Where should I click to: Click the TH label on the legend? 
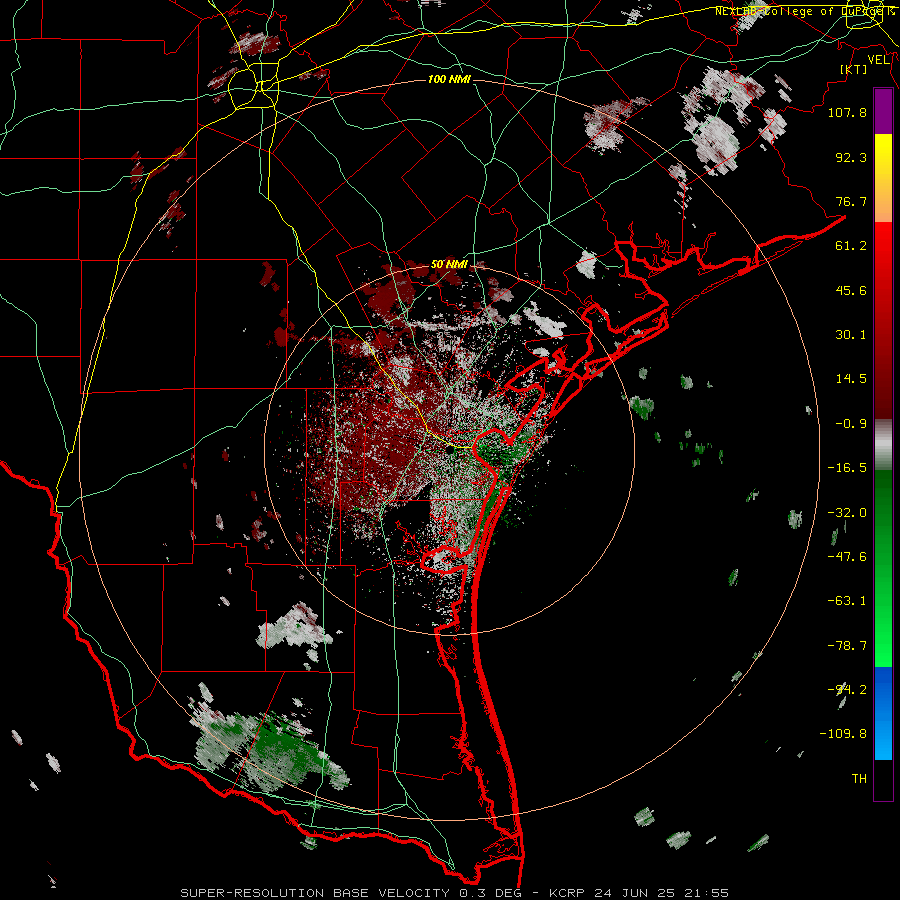click(x=859, y=779)
